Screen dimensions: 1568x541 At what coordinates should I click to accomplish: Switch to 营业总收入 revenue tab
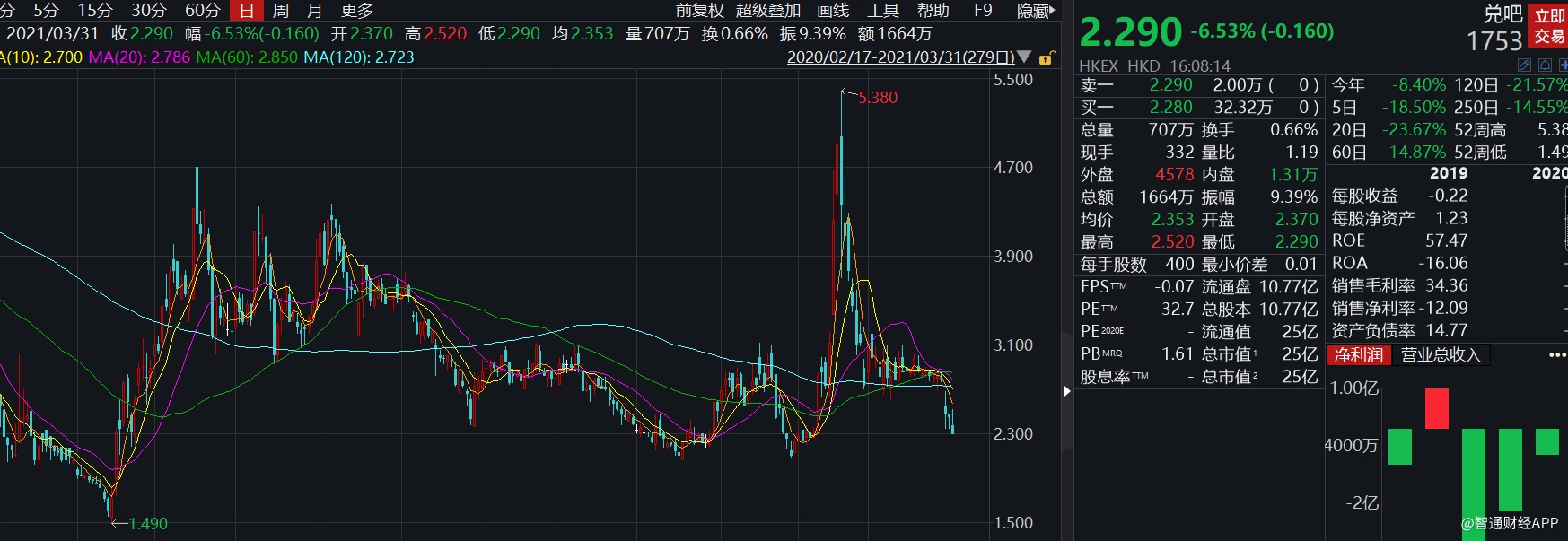click(1440, 355)
